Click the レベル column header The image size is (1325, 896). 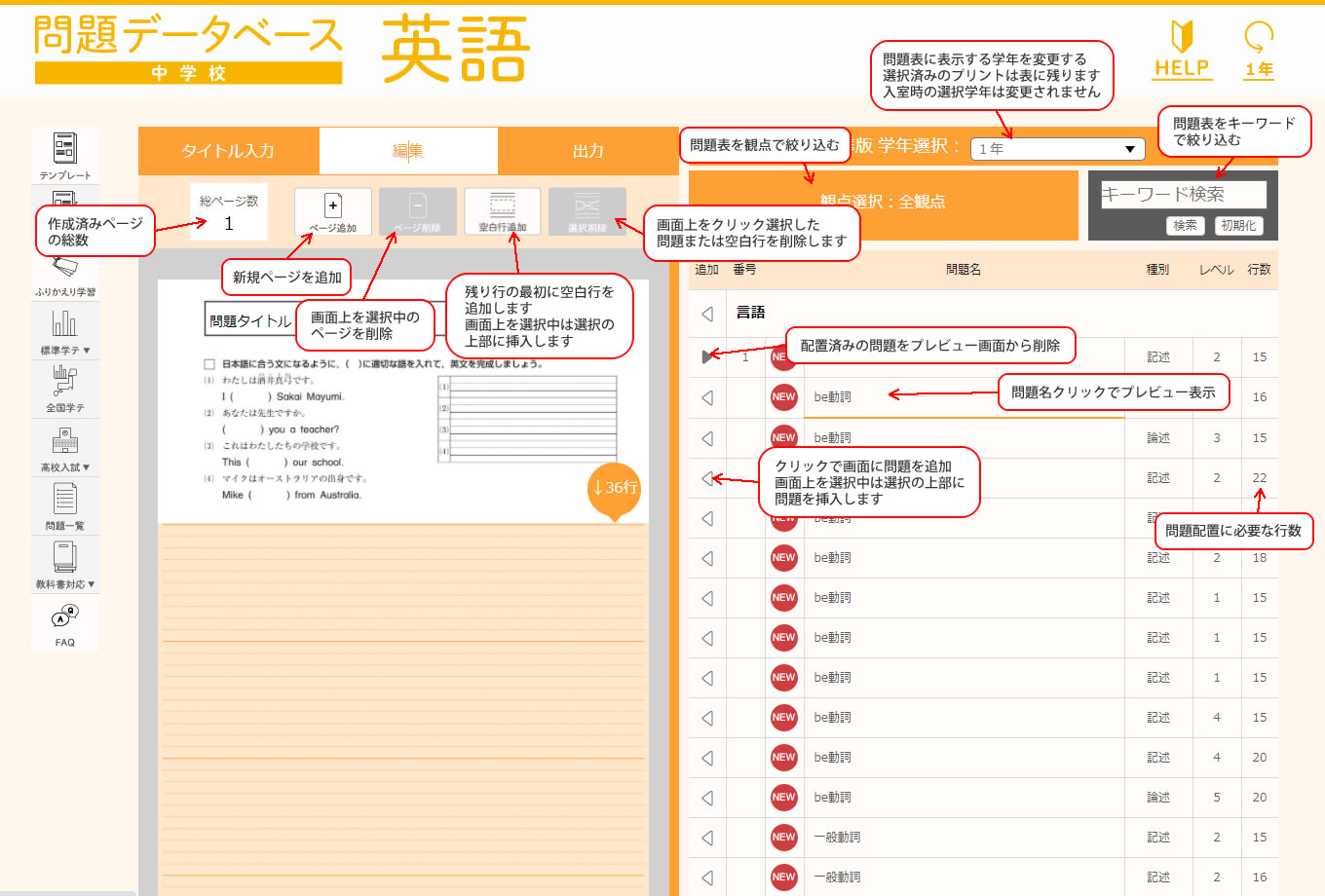click(1217, 270)
